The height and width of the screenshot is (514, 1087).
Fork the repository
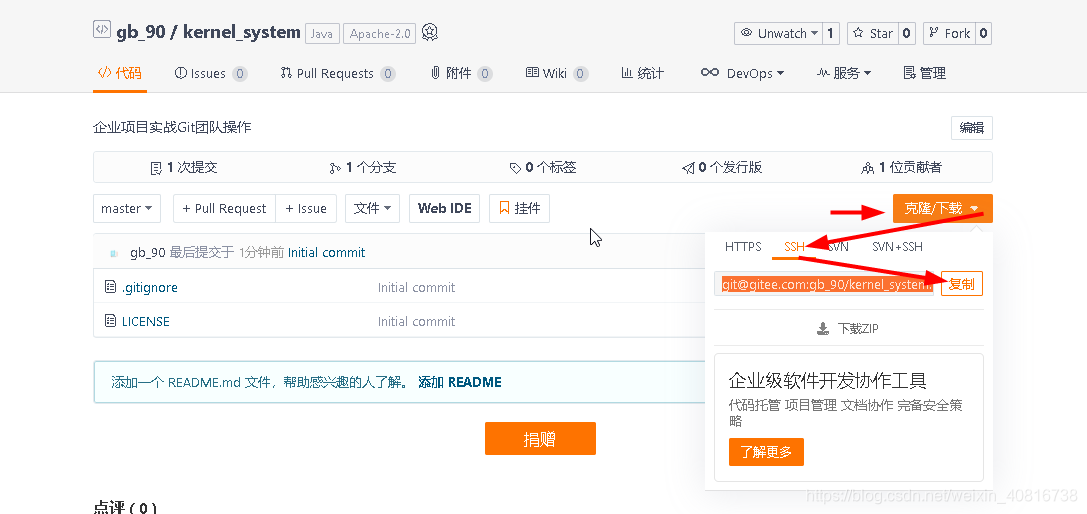(x=949, y=33)
